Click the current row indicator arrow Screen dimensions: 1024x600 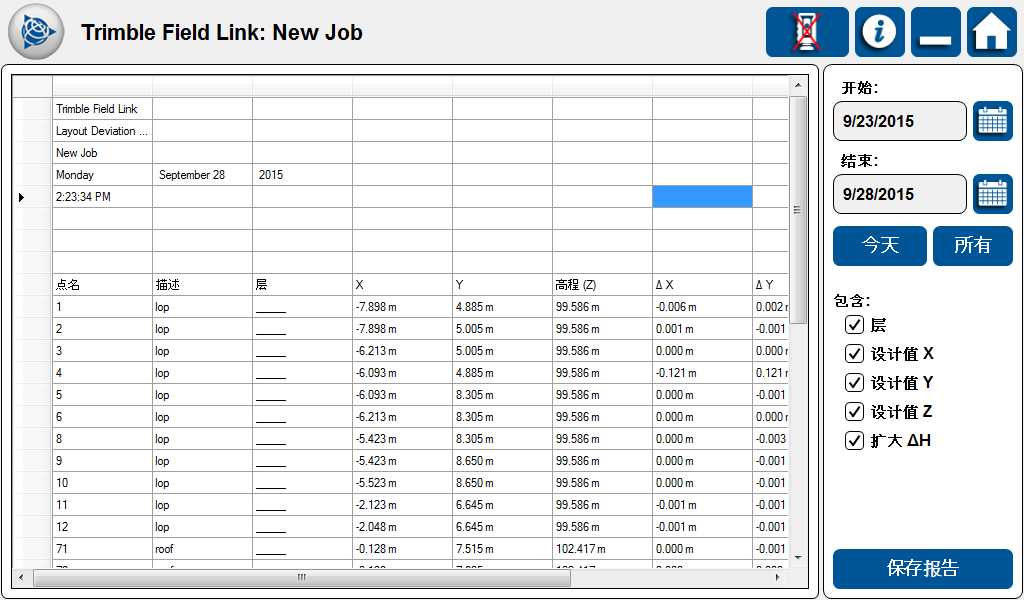[x=22, y=197]
